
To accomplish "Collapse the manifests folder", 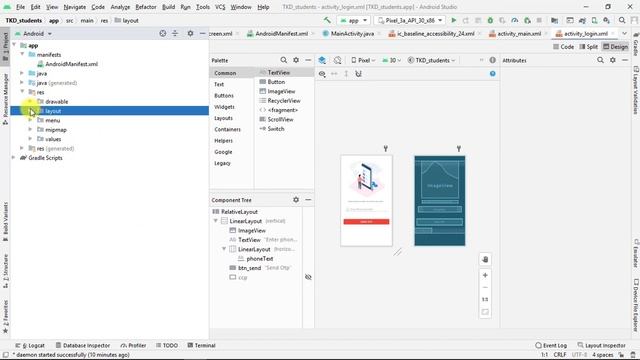I will 22,54.
